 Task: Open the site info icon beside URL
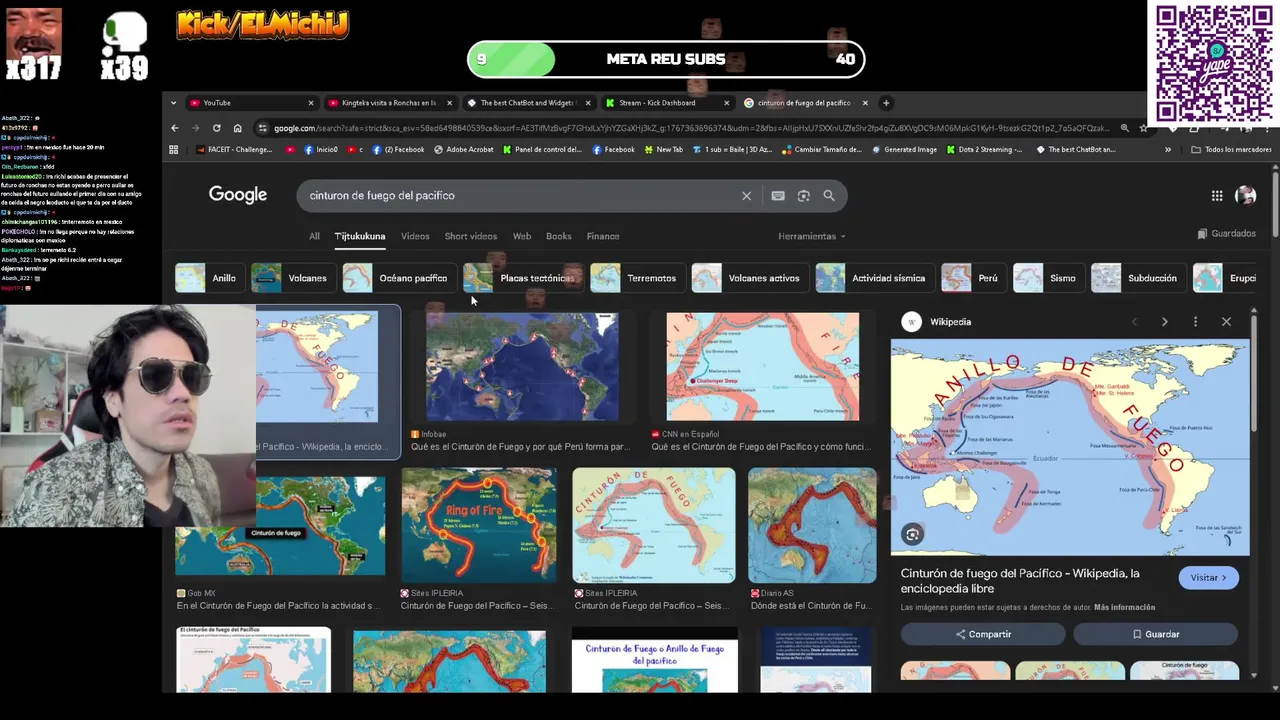[262, 128]
